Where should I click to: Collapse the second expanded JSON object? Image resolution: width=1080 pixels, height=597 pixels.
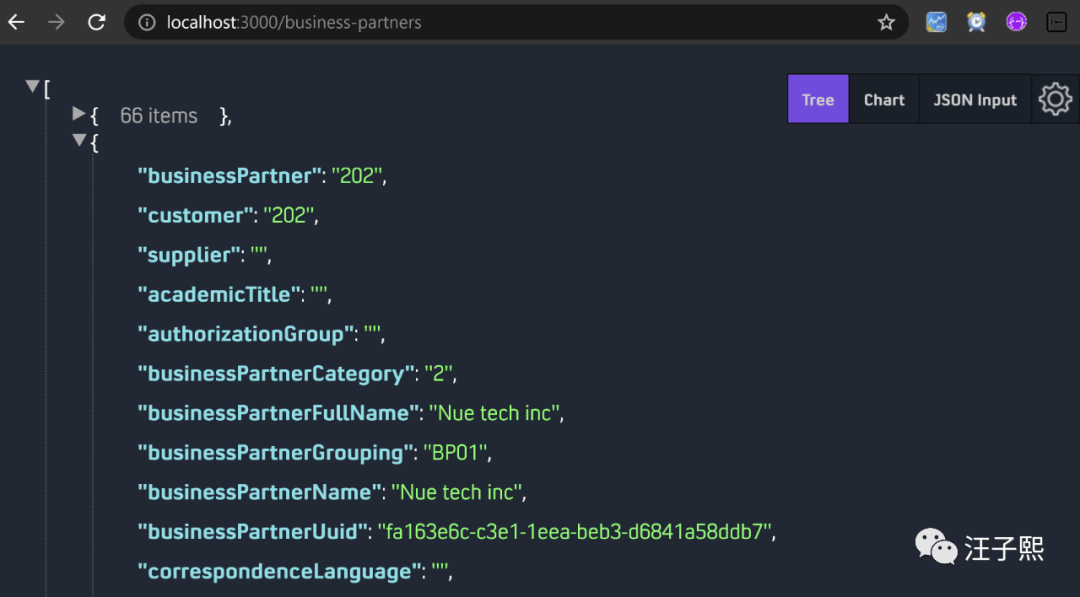coord(79,141)
